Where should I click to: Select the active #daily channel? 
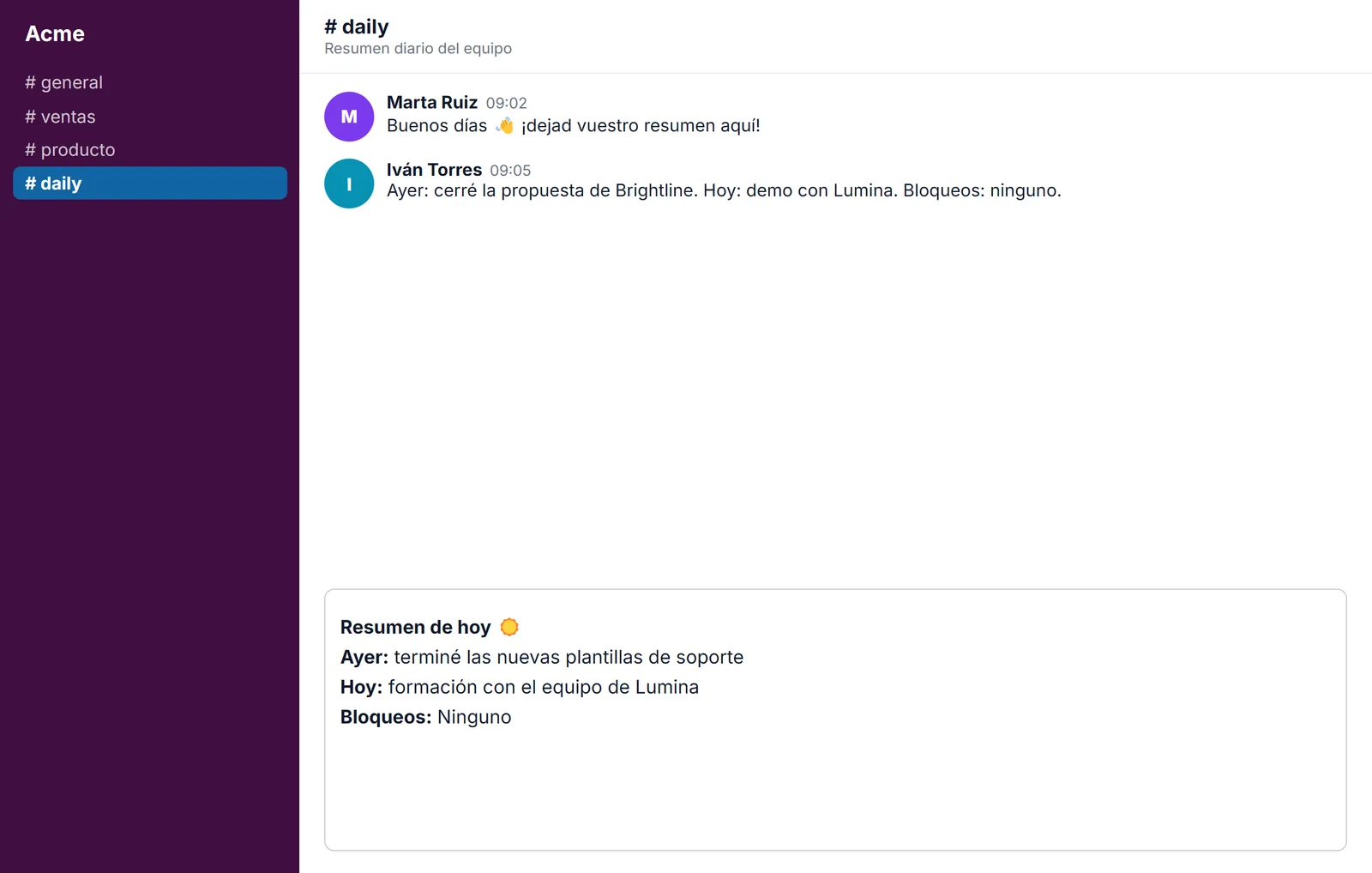click(x=149, y=184)
